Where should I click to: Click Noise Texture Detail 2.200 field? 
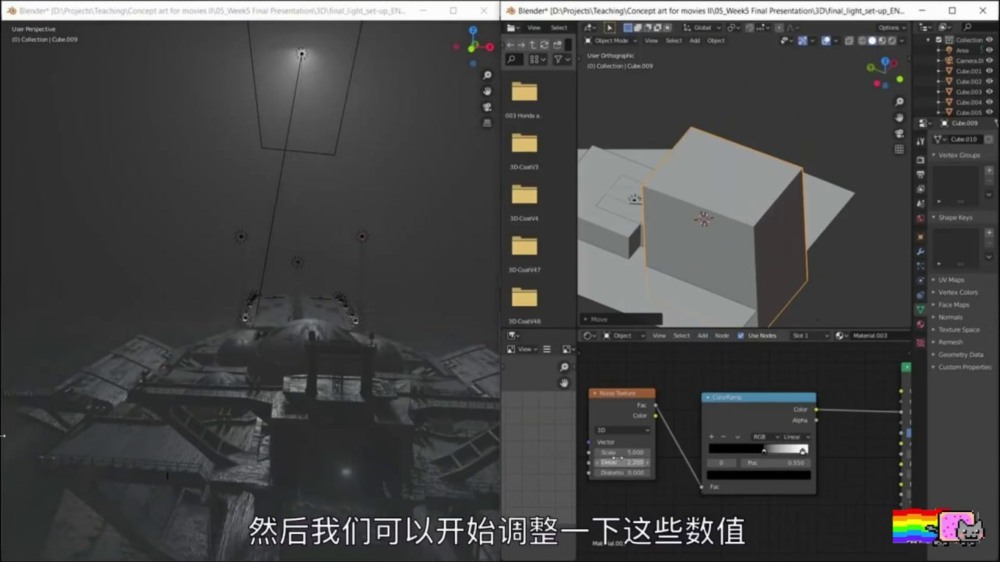(622, 462)
